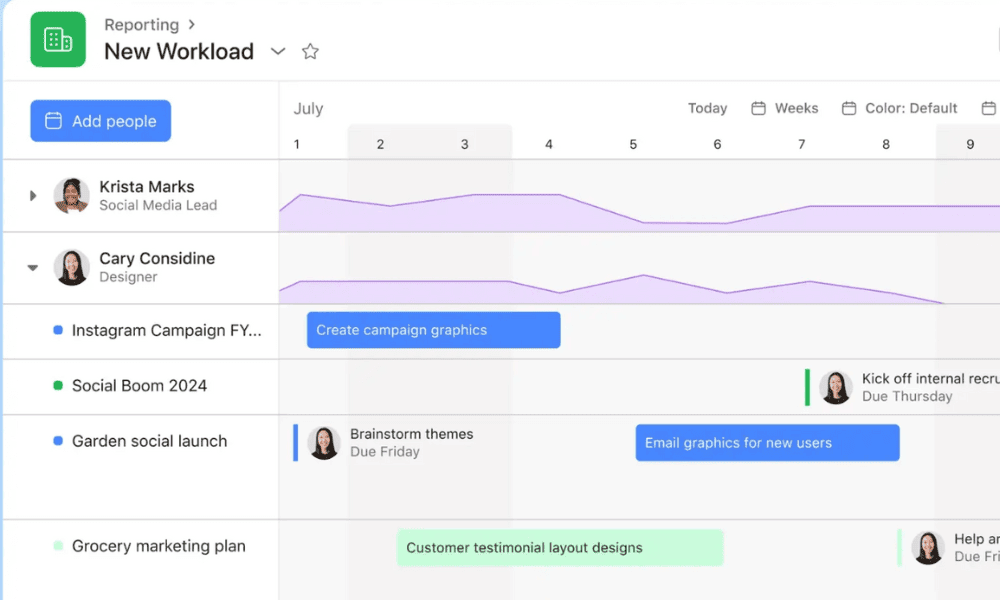Open the Email graphics for new users task

(767, 443)
